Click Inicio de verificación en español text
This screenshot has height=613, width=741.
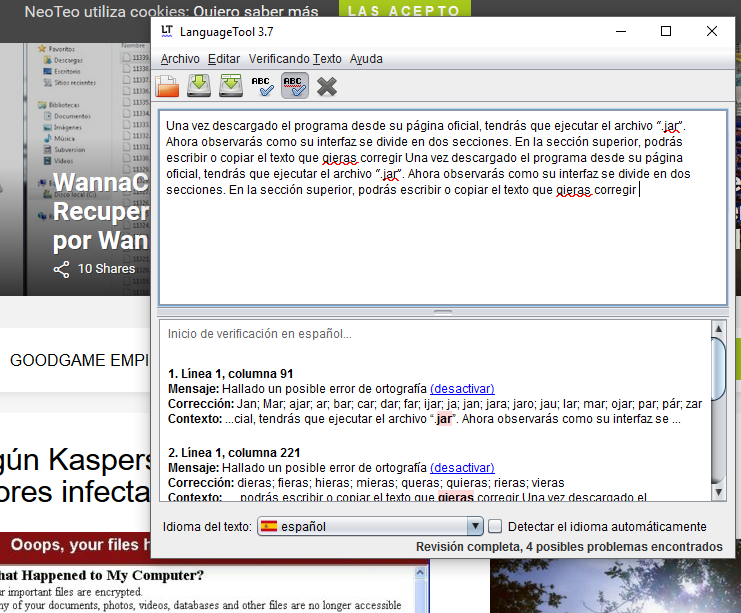(x=259, y=334)
